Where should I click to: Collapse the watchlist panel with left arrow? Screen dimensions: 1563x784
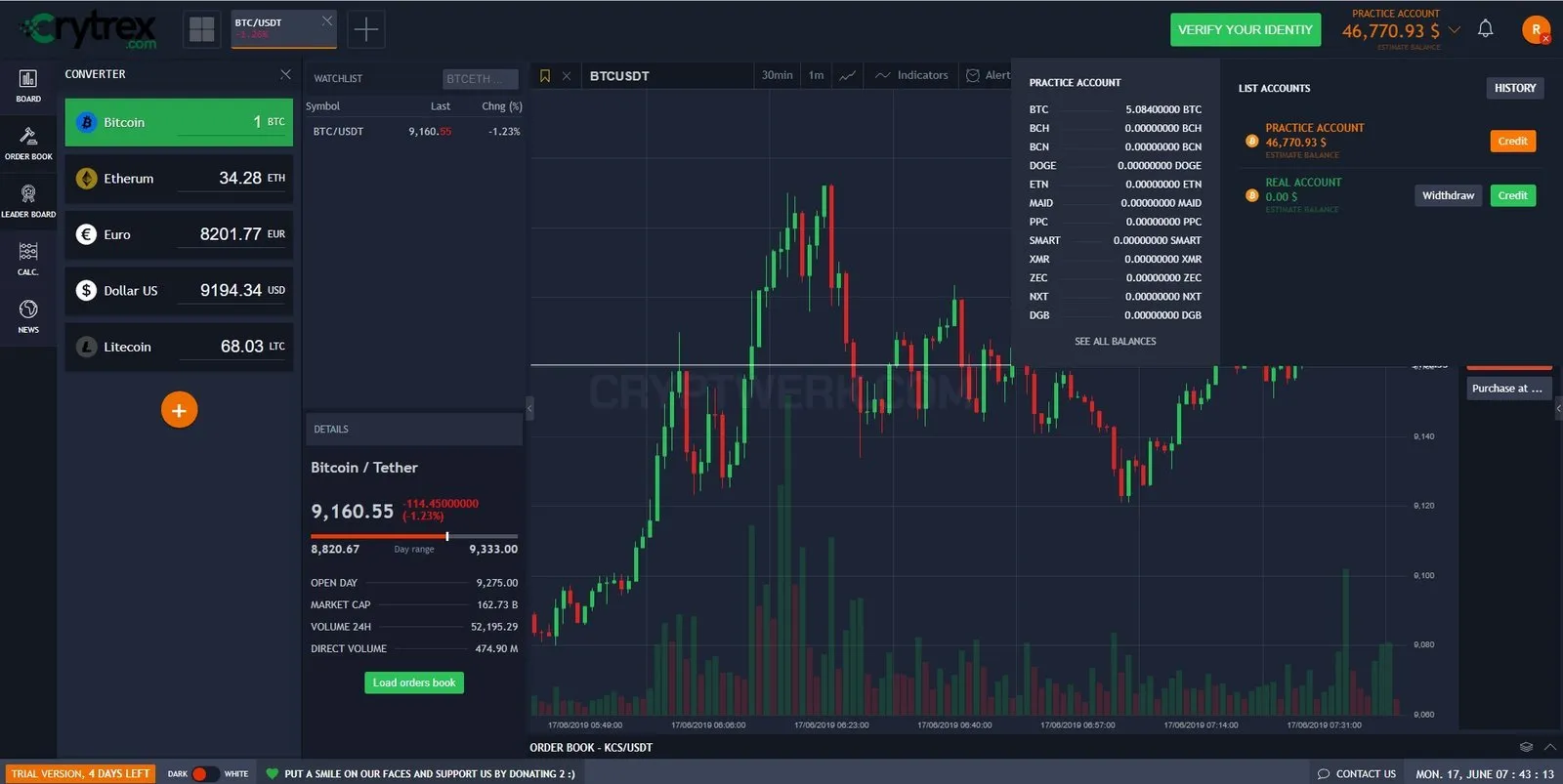[529, 407]
